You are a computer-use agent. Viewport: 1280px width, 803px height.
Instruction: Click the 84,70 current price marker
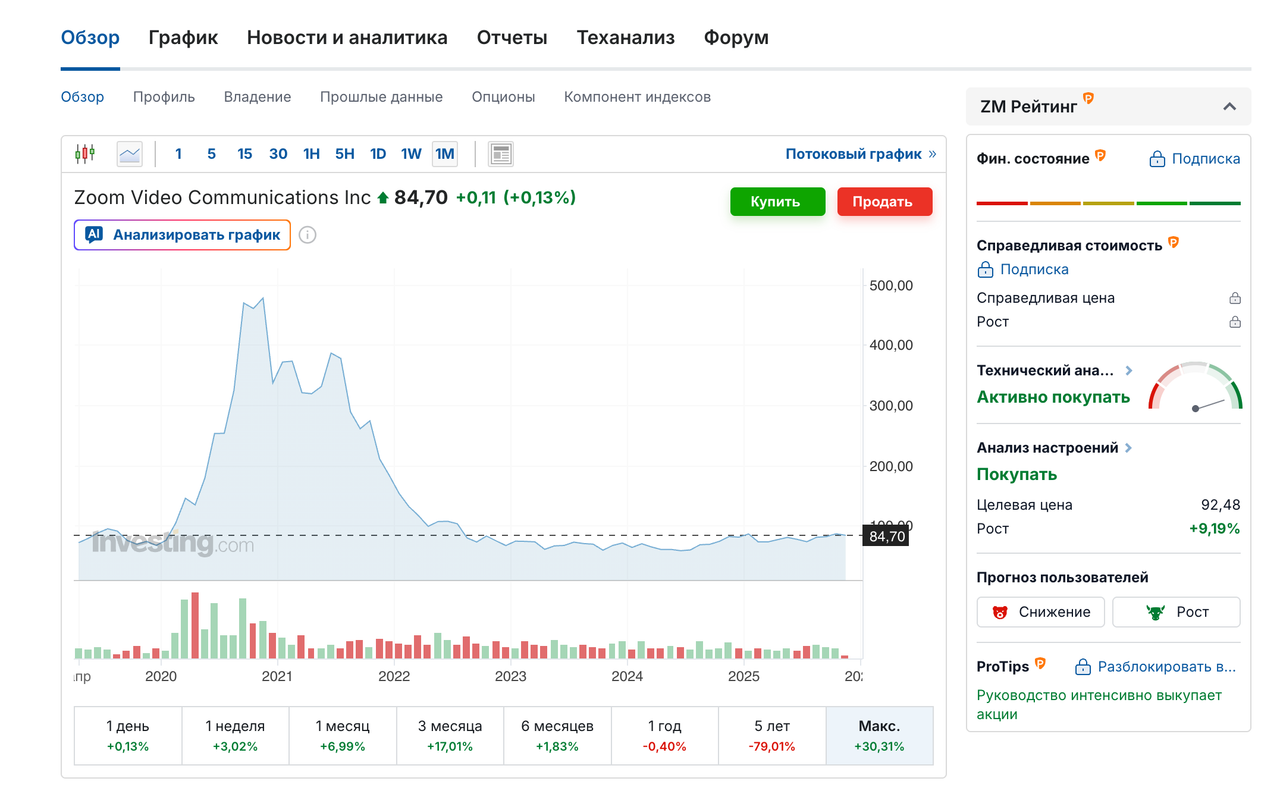click(x=885, y=537)
